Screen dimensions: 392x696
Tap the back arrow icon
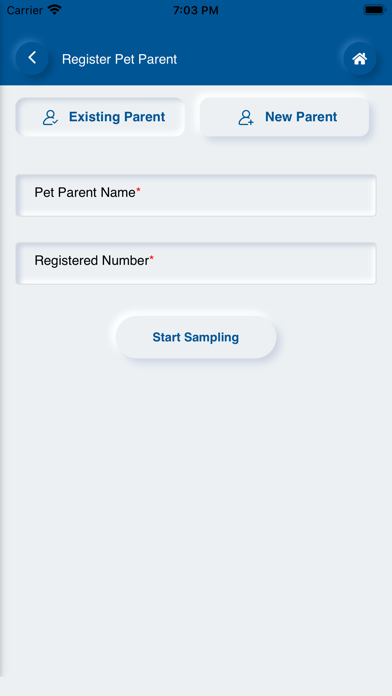(32, 58)
